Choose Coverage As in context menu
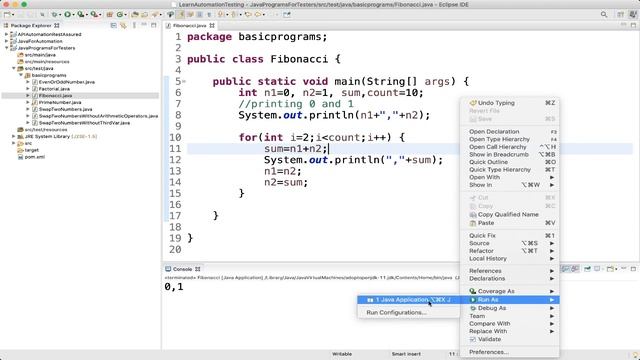This screenshot has height=360, width=640. [x=510, y=291]
